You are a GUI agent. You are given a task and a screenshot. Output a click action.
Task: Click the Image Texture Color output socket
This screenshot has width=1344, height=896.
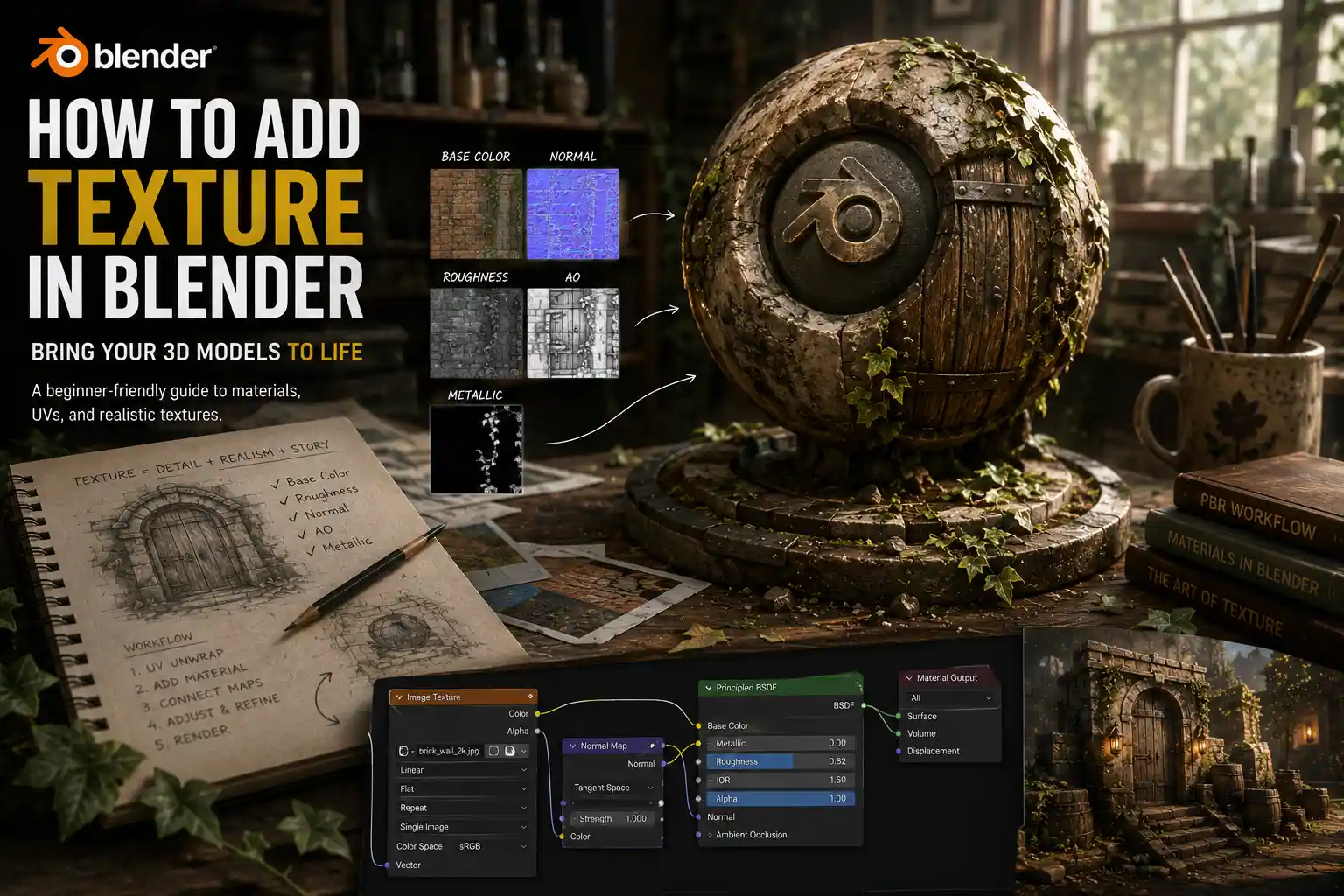click(x=537, y=713)
